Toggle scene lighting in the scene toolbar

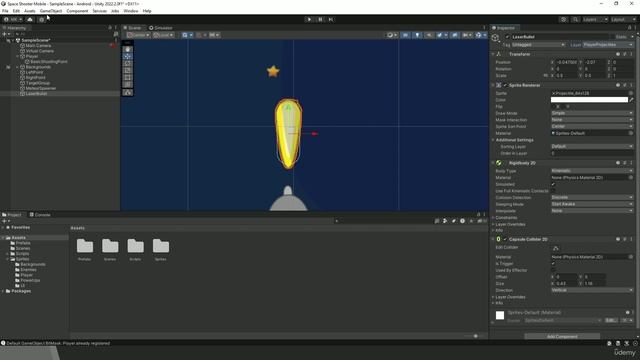[417, 35]
